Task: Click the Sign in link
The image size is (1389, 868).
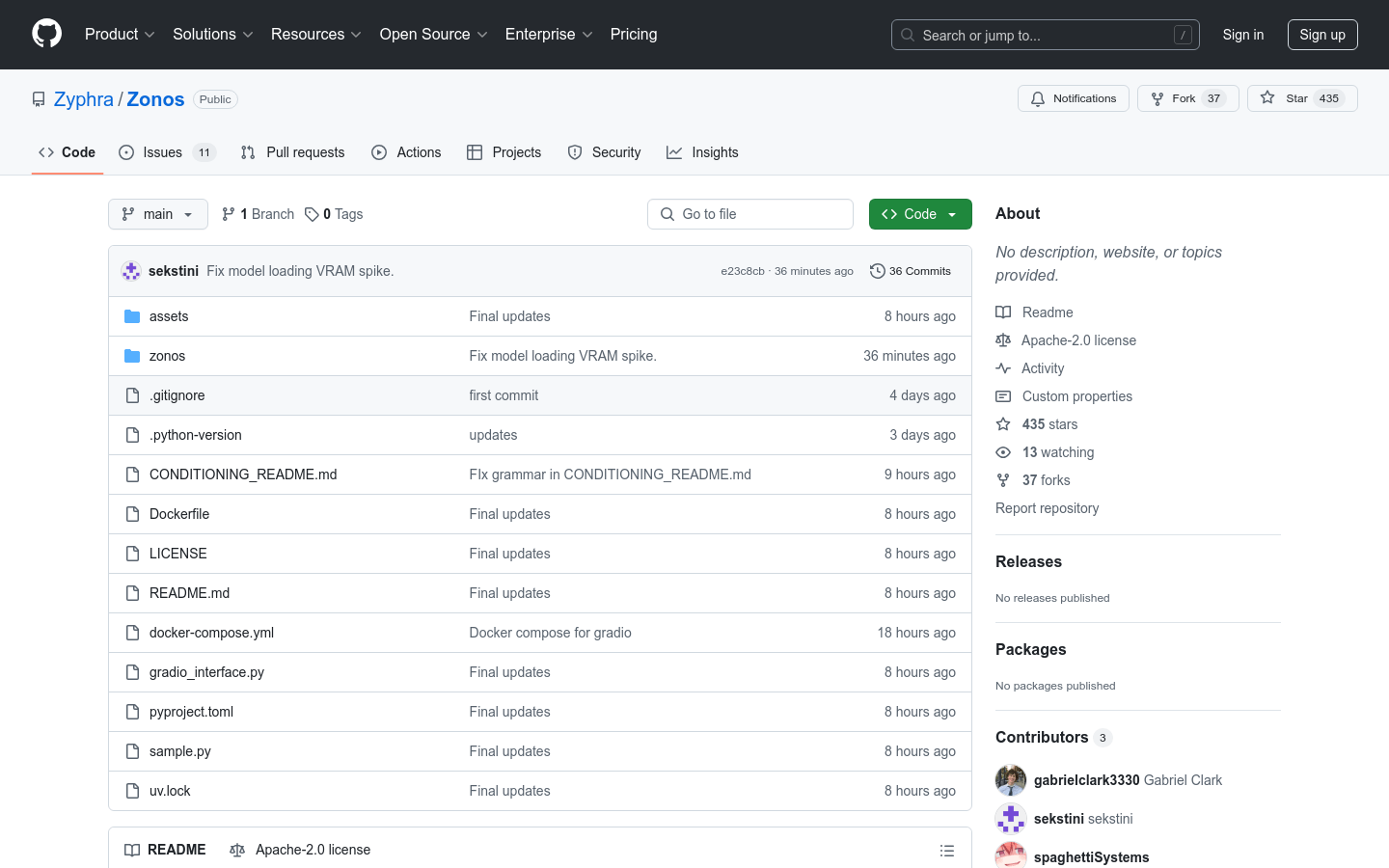Action: [1242, 35]
